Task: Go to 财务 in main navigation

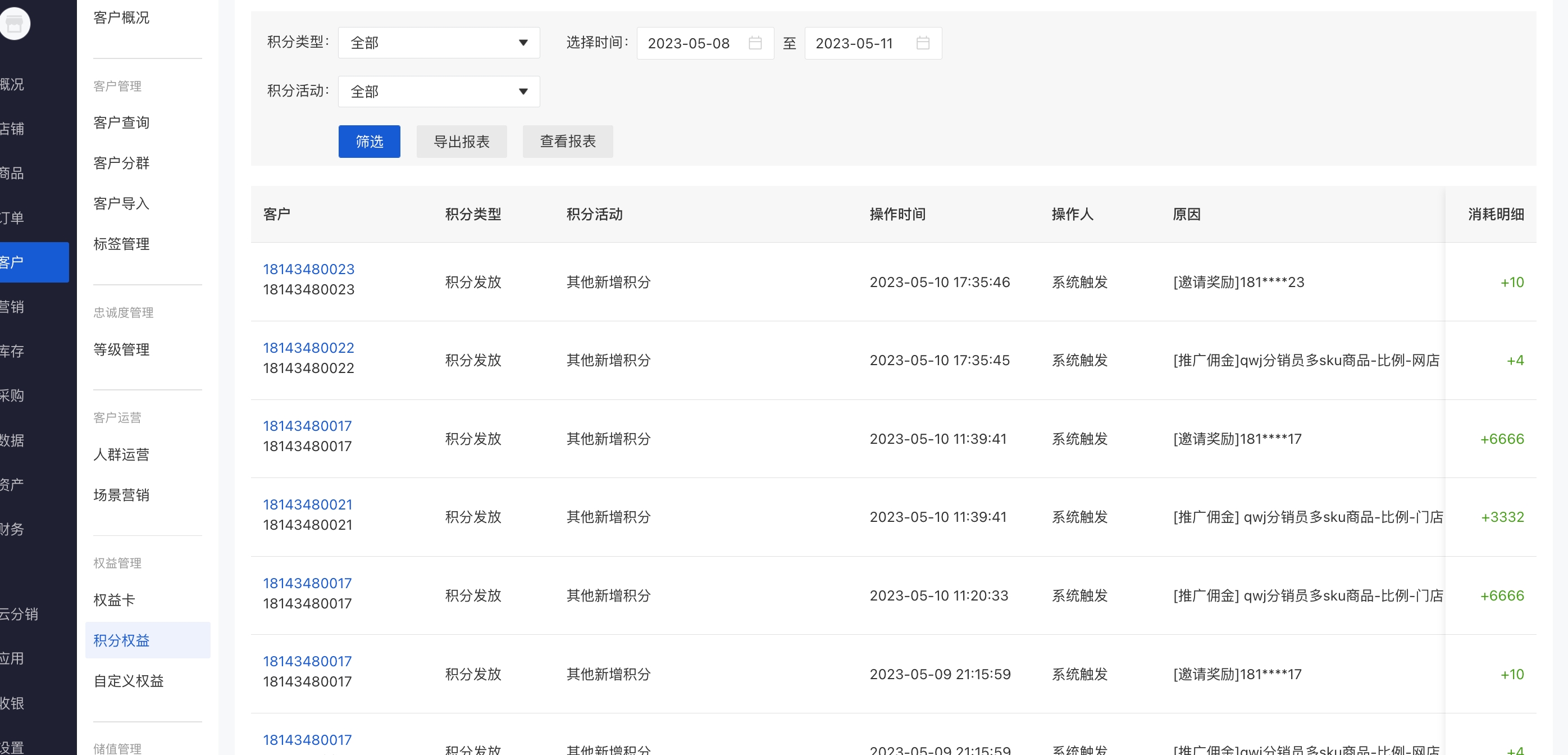Action: (12, 529)
